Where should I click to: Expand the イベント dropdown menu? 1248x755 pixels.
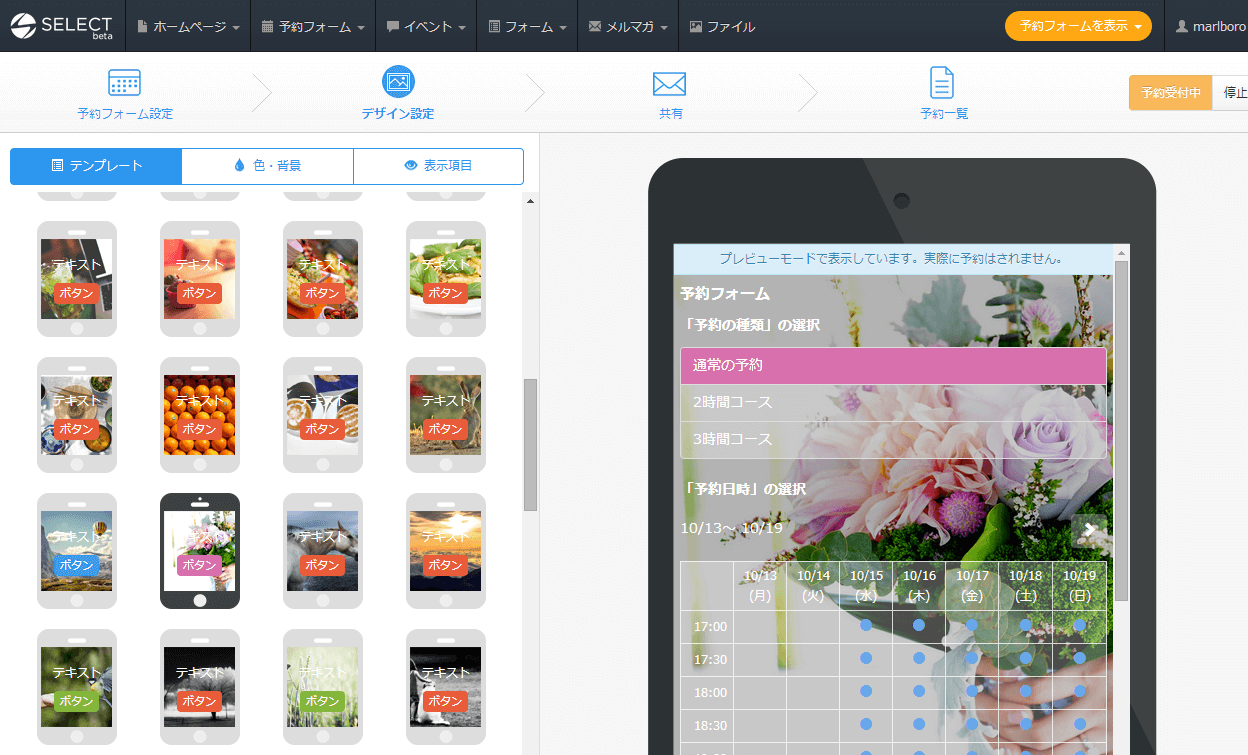click(426, 27)
